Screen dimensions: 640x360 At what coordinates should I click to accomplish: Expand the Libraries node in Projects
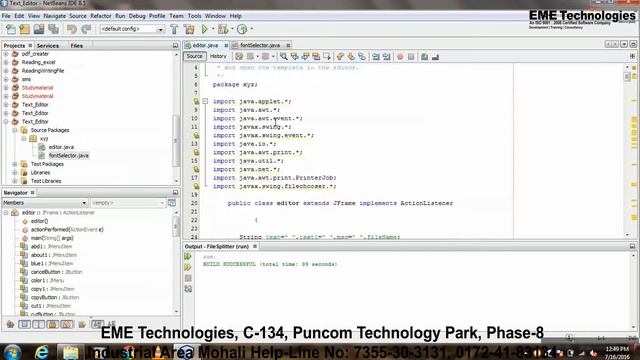pyautogui.click(x=15, y=173)
